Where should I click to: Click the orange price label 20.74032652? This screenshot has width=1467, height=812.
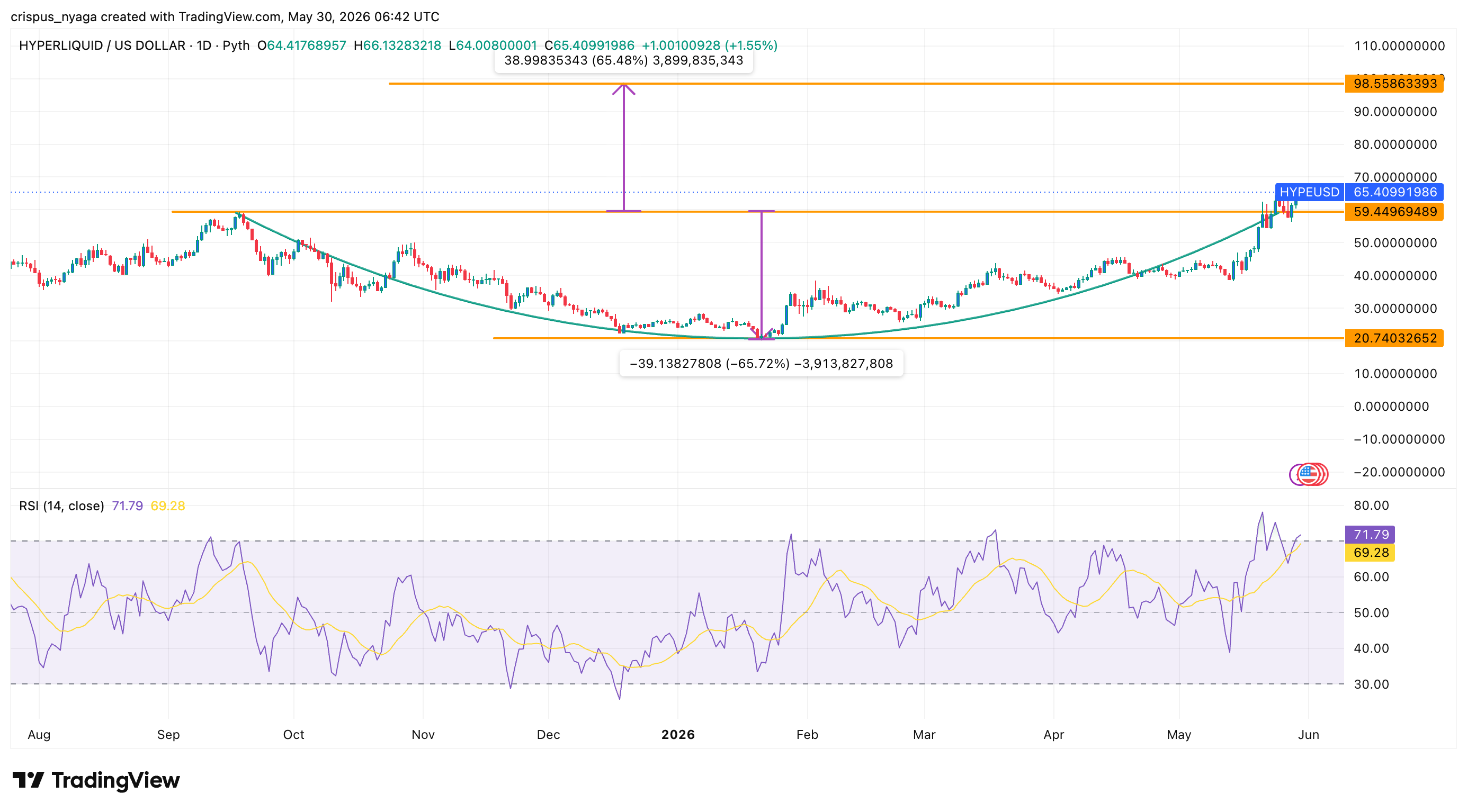click(x=1394, y=338)
